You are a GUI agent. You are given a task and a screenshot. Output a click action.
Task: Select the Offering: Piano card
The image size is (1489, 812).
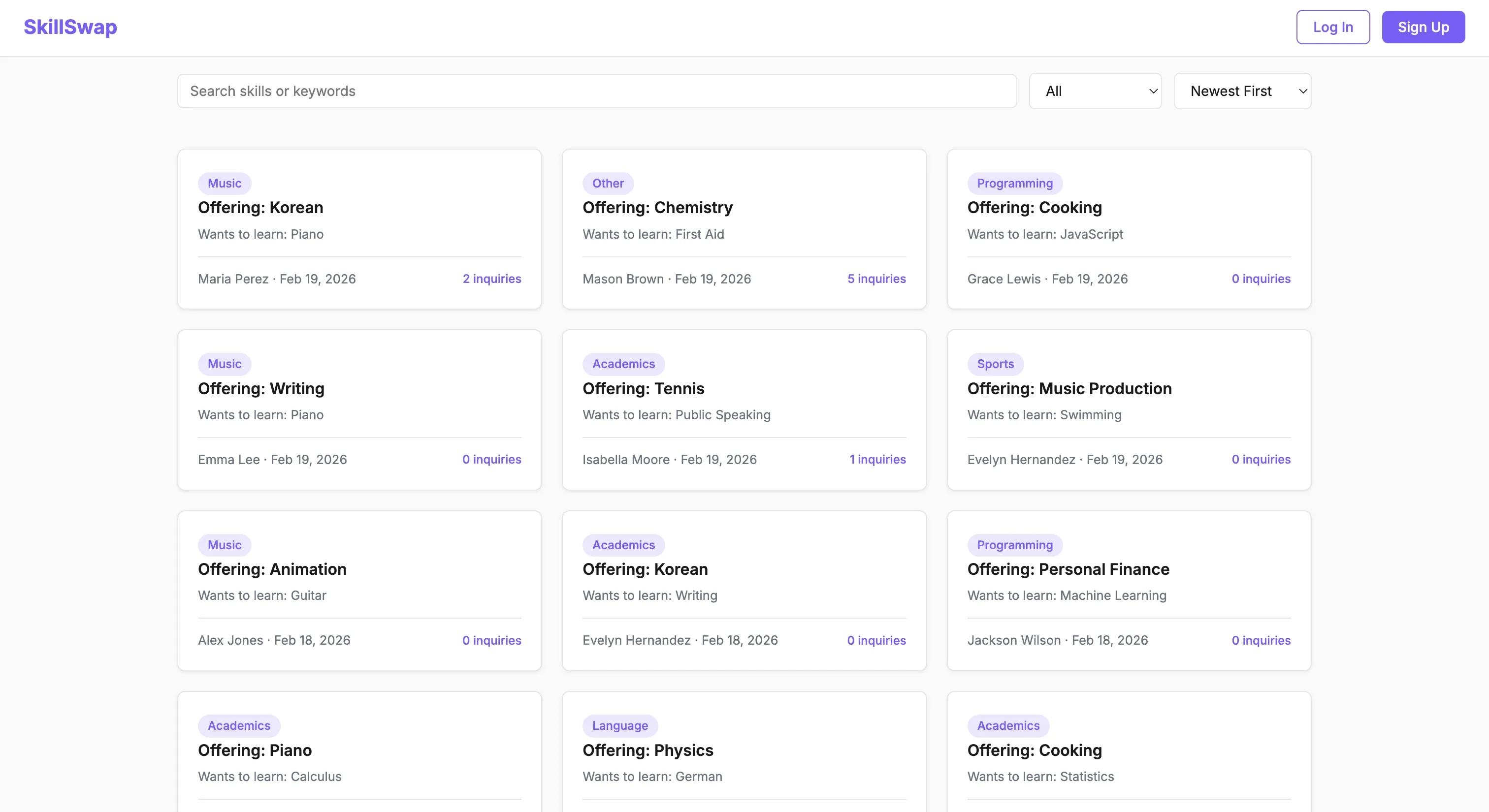[255, 750]
